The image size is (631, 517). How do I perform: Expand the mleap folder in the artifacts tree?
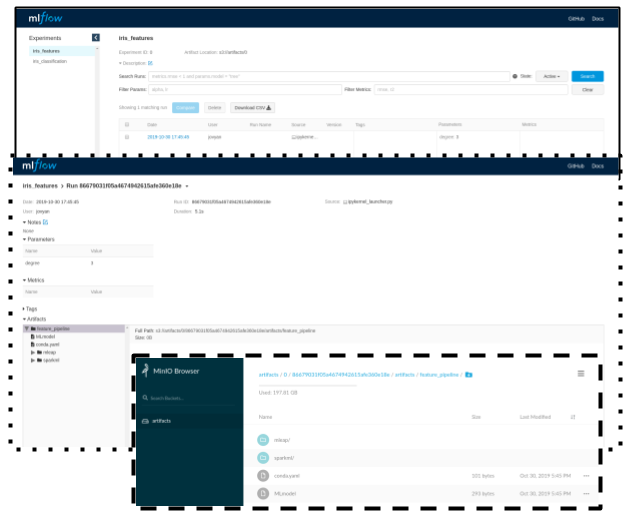click(x=33, y=352)
